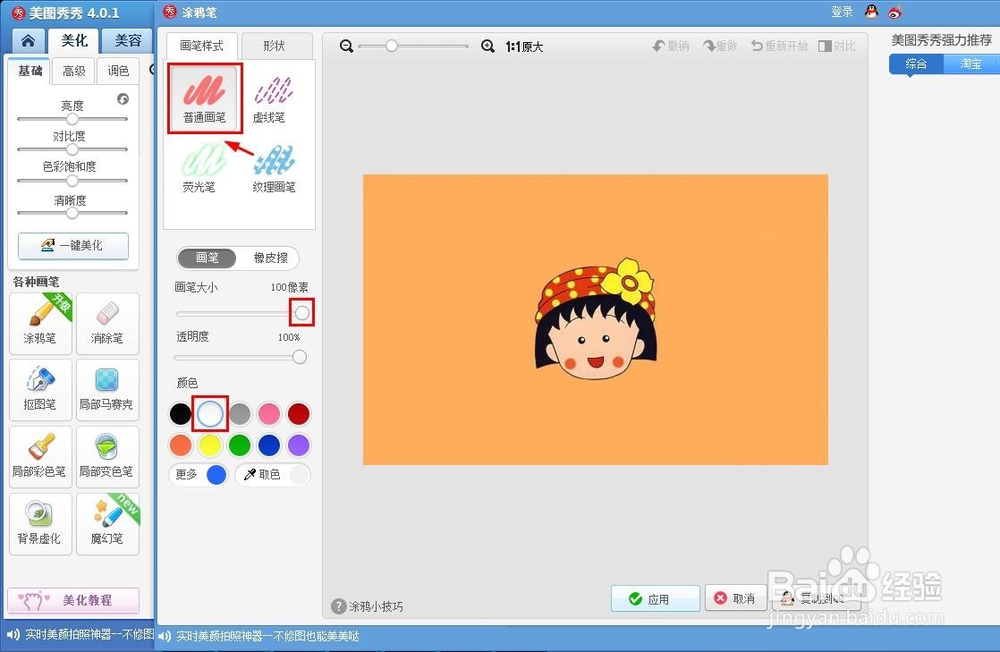Click the zoom in magnifier icon

[488, 46]
